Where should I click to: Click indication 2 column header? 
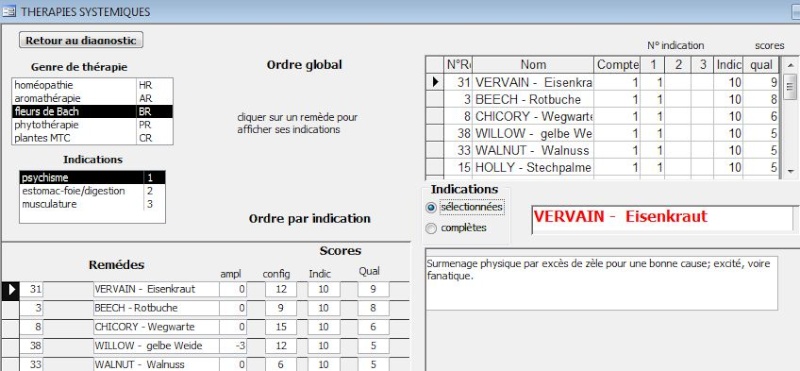[x=678, y=65]
